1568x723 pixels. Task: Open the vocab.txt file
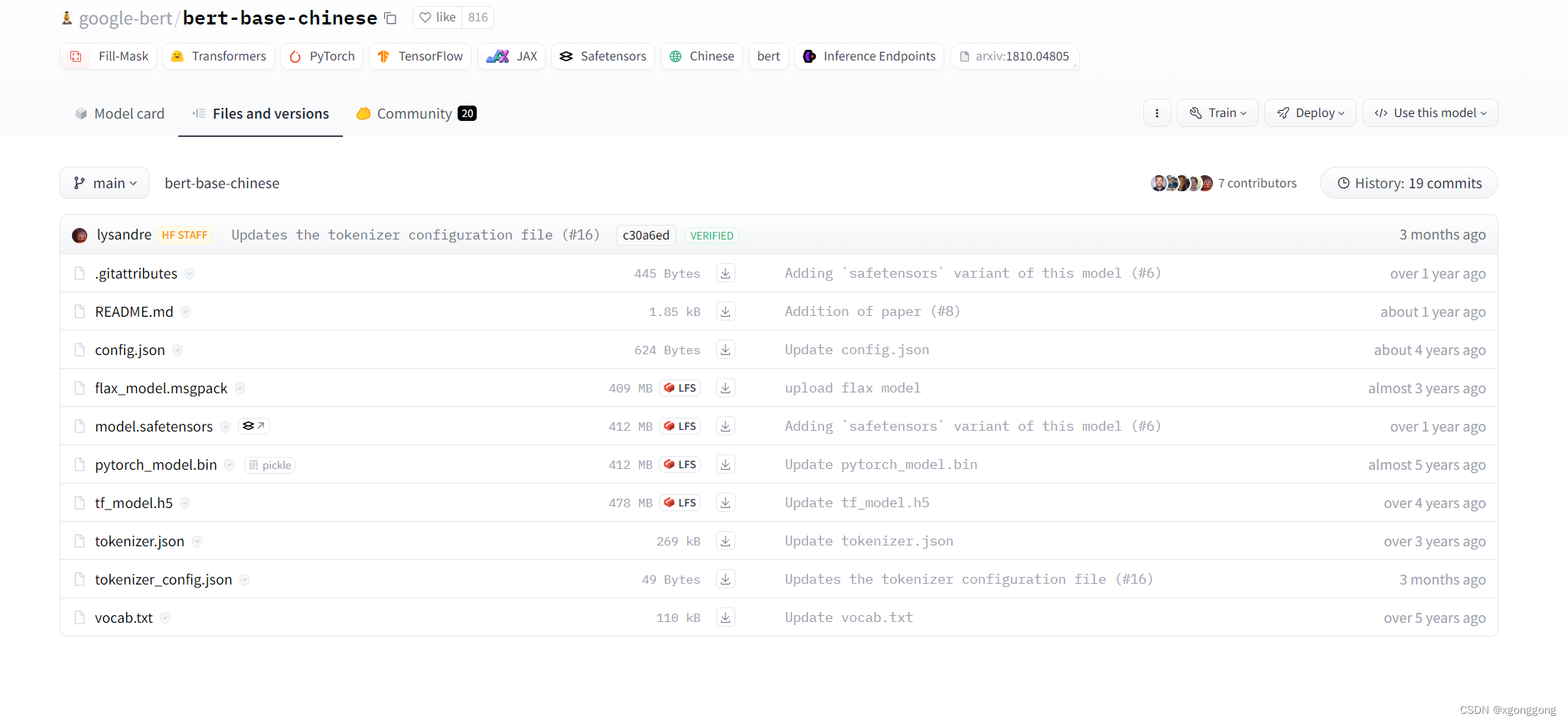(x=124, y=618)
